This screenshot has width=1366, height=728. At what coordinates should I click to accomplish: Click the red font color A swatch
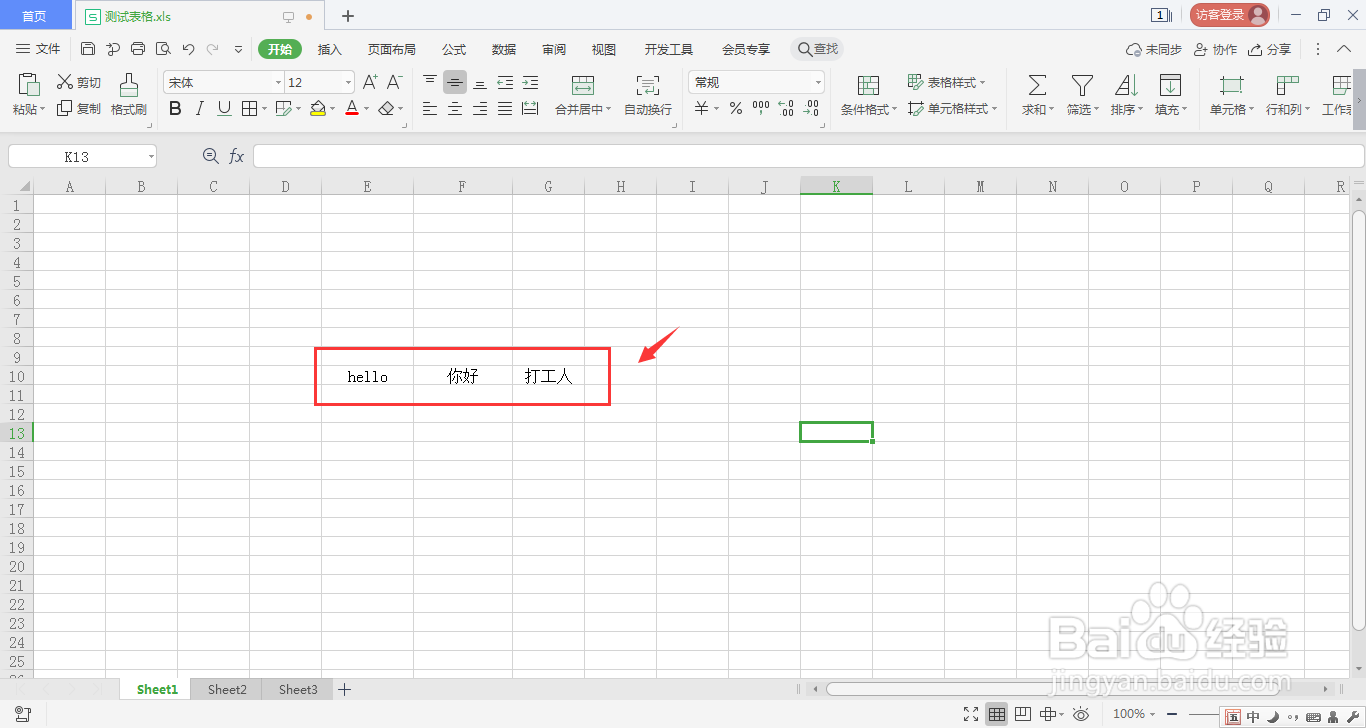(x=352, y=108)
